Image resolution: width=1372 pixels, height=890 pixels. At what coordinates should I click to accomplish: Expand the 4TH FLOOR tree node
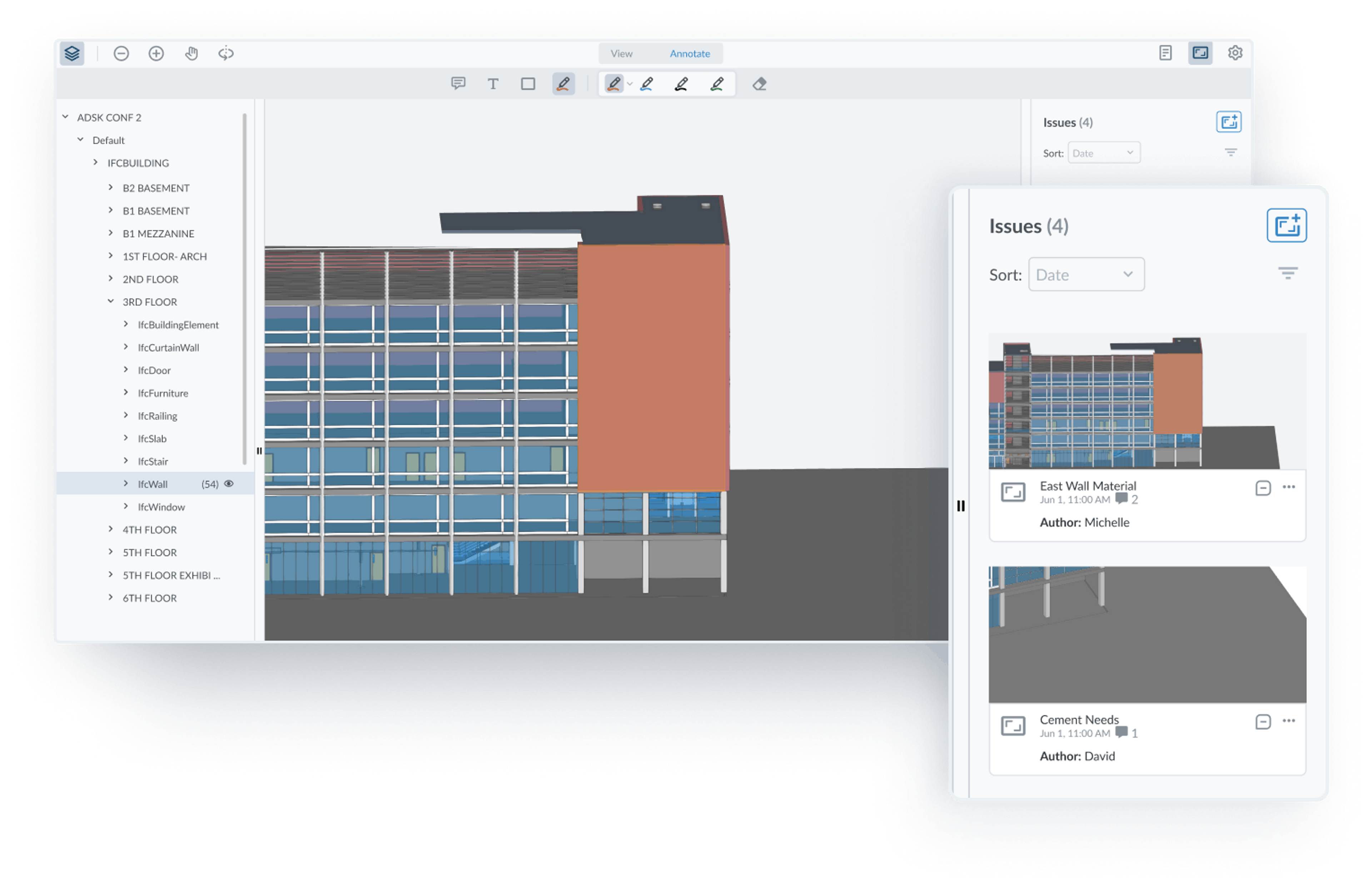coord(111,529)
